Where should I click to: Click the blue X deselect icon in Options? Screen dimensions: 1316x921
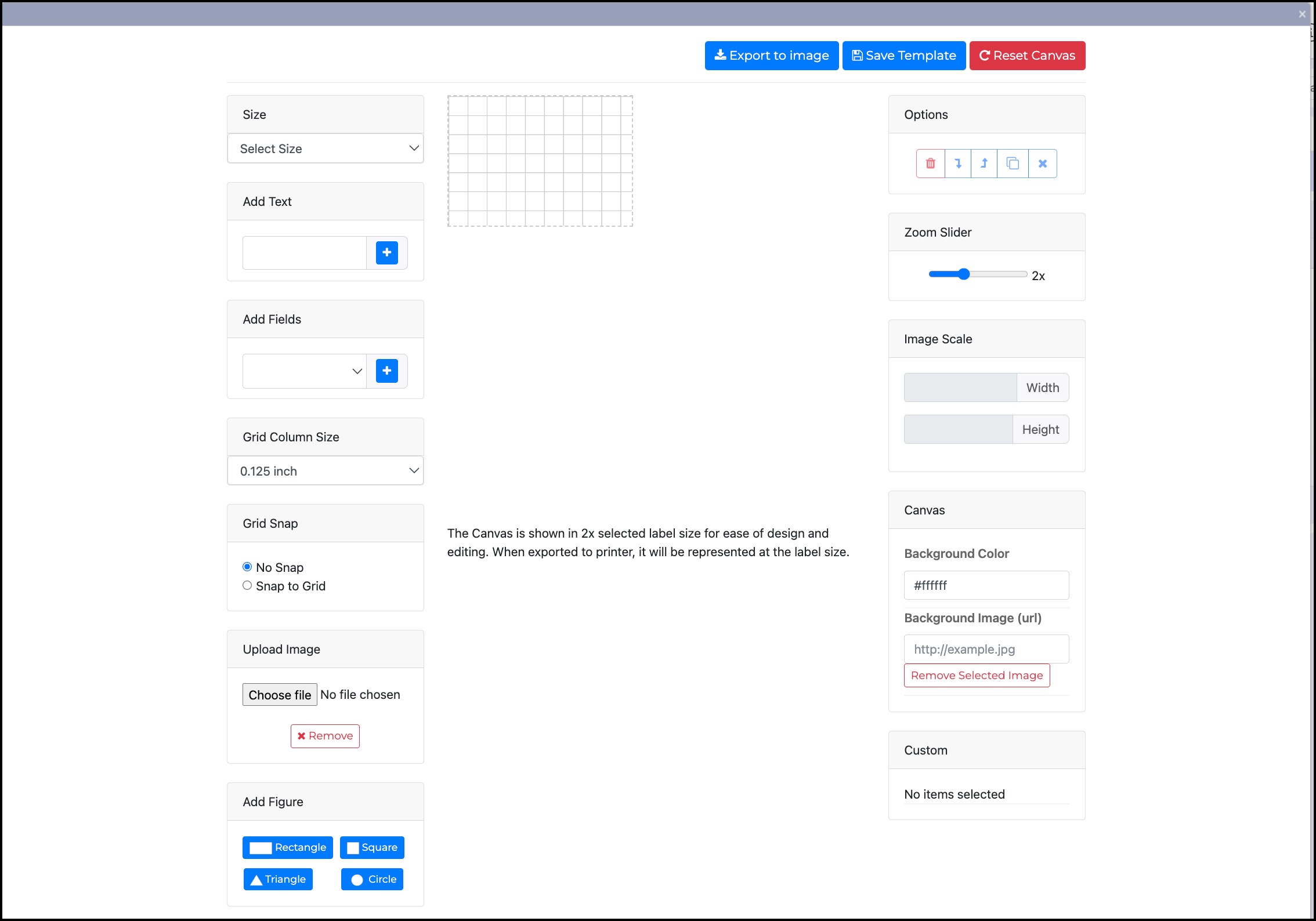(x=1042, y=164)
